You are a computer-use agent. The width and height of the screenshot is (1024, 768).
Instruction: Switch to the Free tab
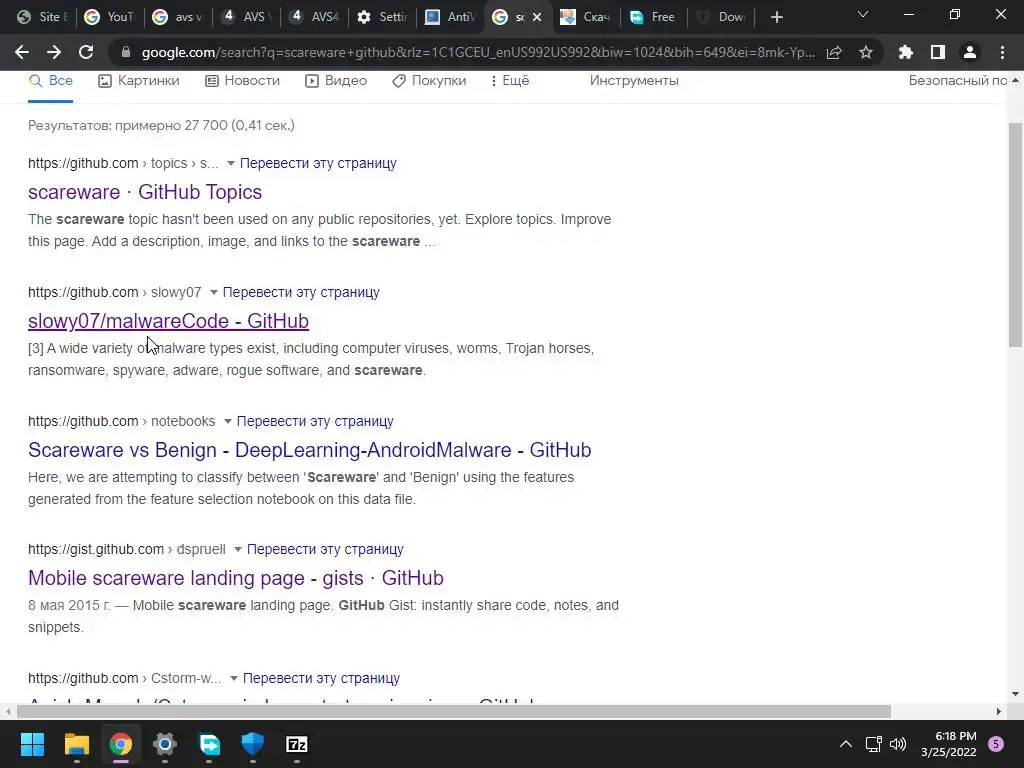(653, 17)
